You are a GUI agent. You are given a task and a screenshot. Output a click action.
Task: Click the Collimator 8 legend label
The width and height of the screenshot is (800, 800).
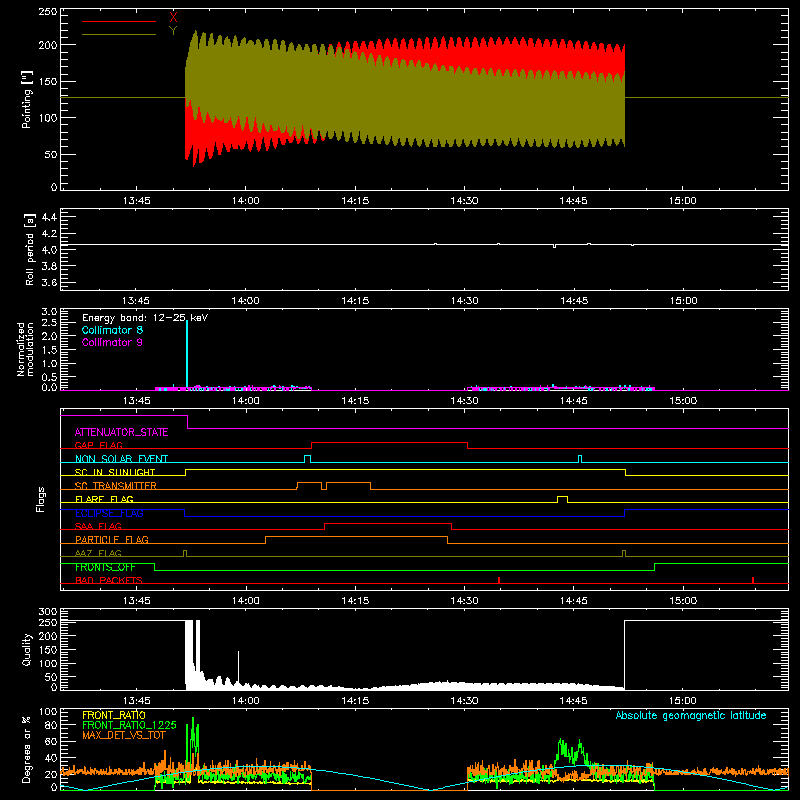point(112,330)
